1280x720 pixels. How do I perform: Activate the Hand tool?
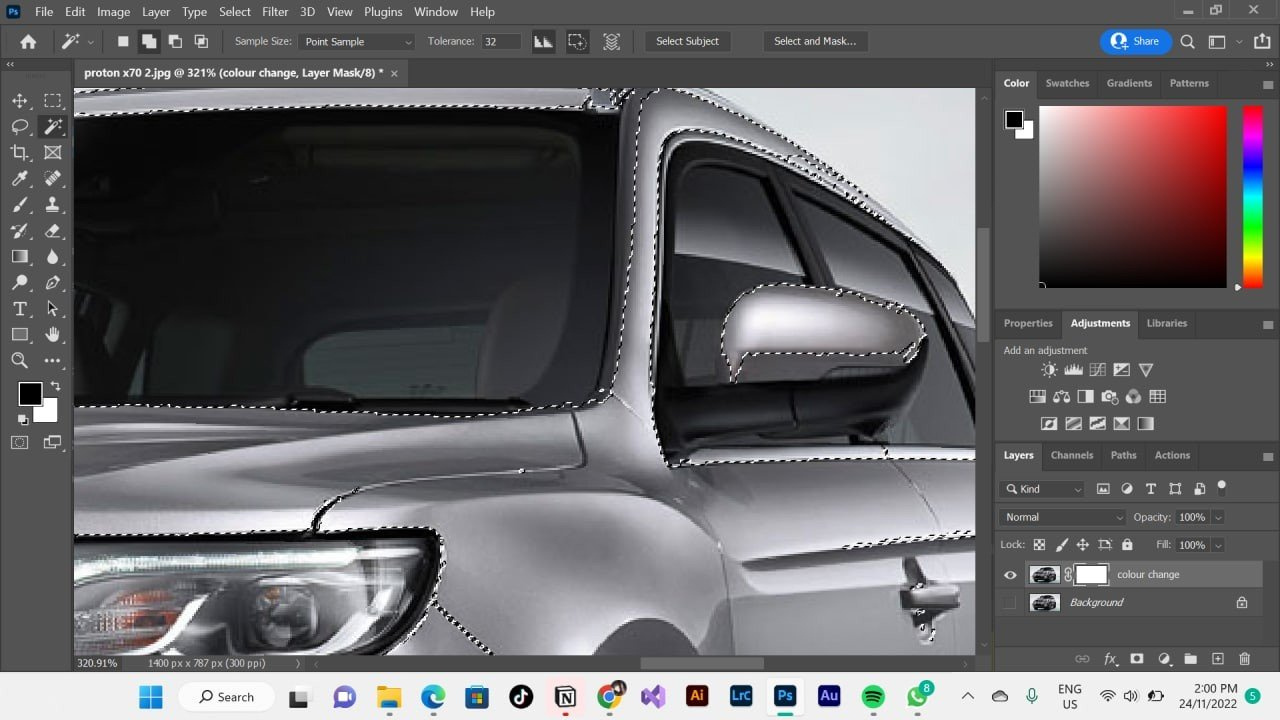(x=53, y=335)
